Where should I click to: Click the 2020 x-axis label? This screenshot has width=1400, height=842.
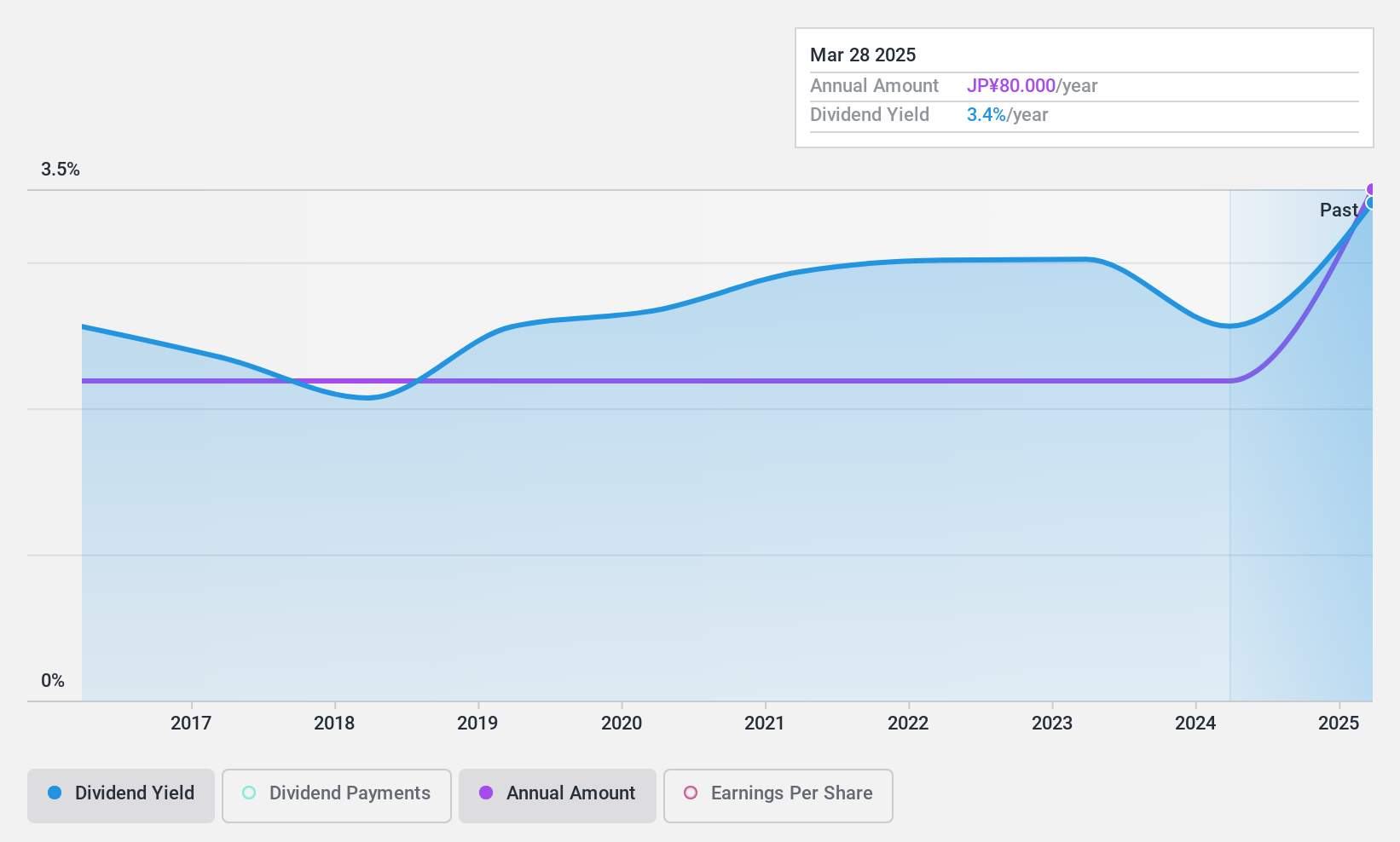pyautogui.click(x=622, y=723)
